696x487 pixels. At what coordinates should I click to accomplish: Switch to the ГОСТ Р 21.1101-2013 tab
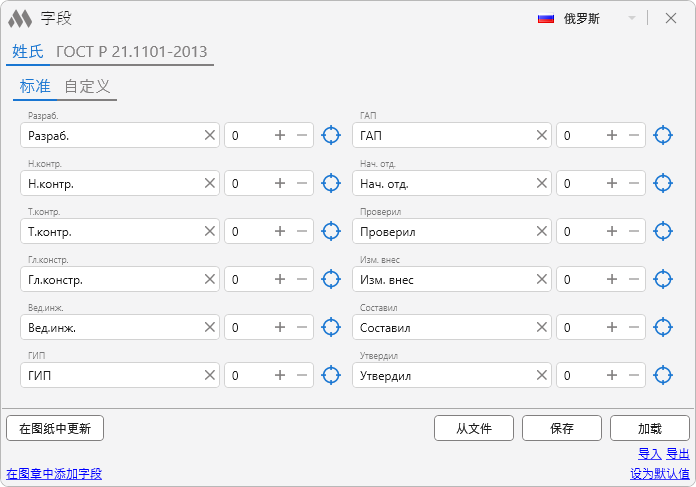pos(132,52)
